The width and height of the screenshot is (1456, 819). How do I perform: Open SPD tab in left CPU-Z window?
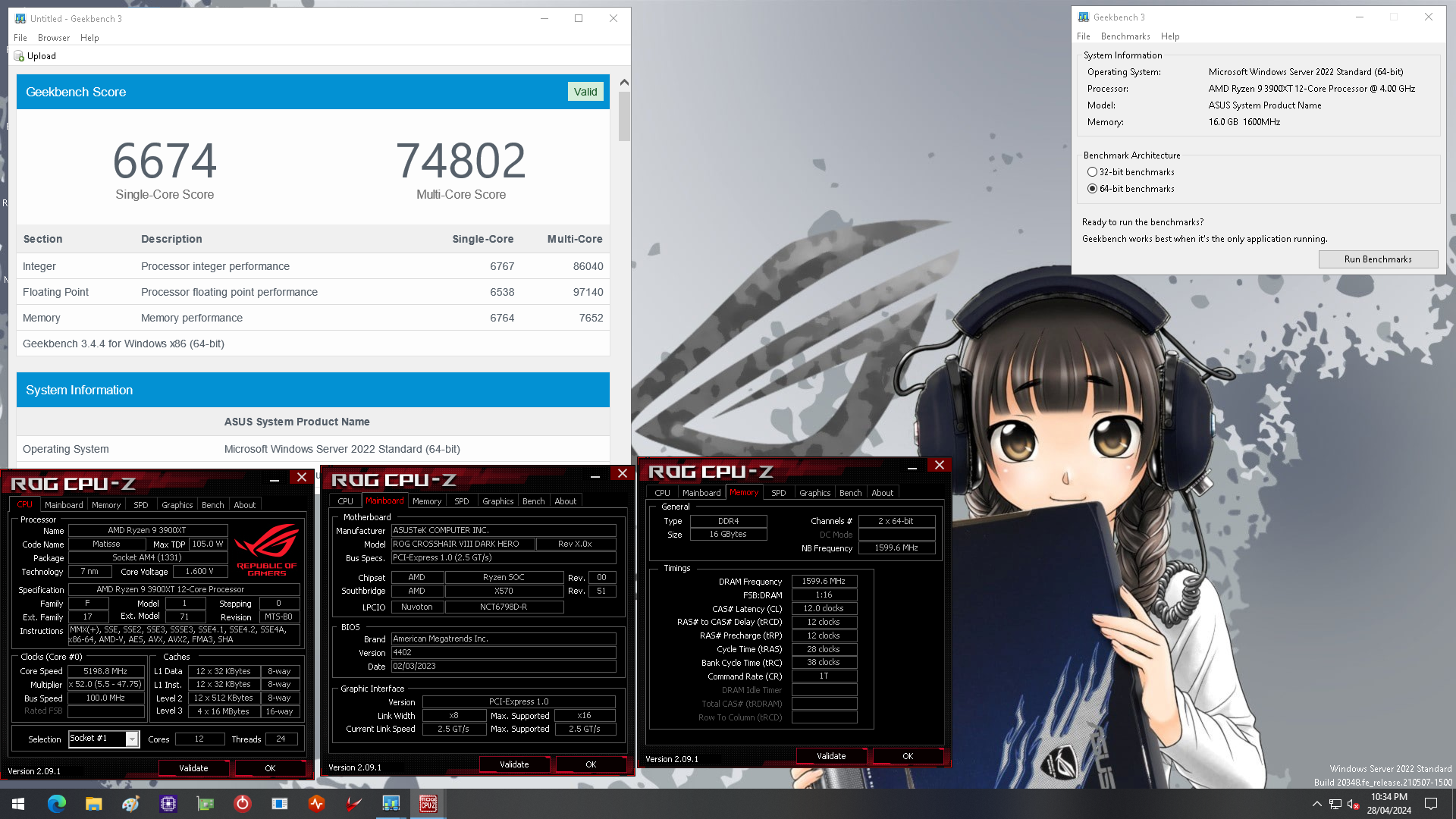[x=141, y=505]
